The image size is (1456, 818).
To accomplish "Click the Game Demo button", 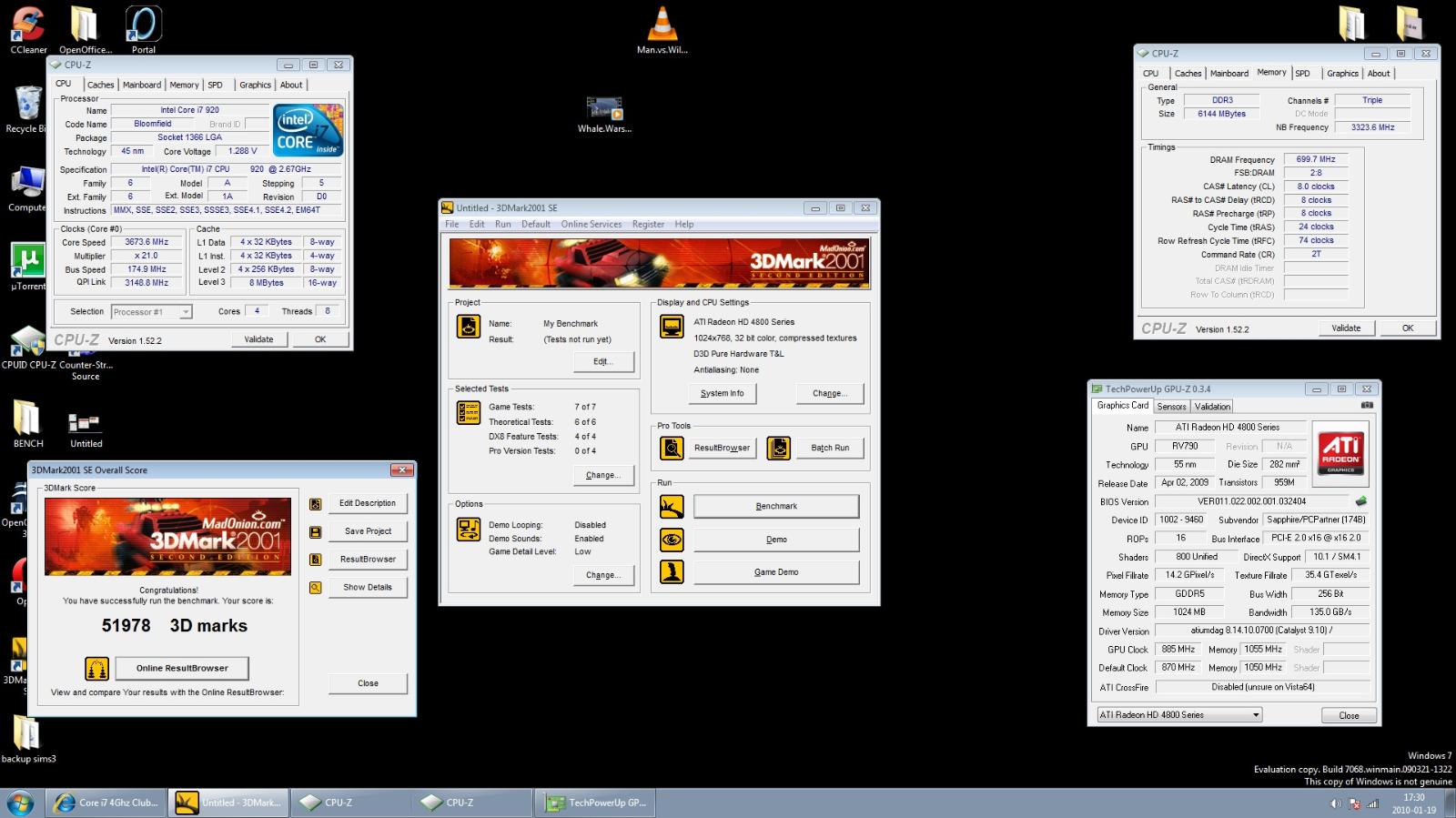I will [x=776, y=572].
